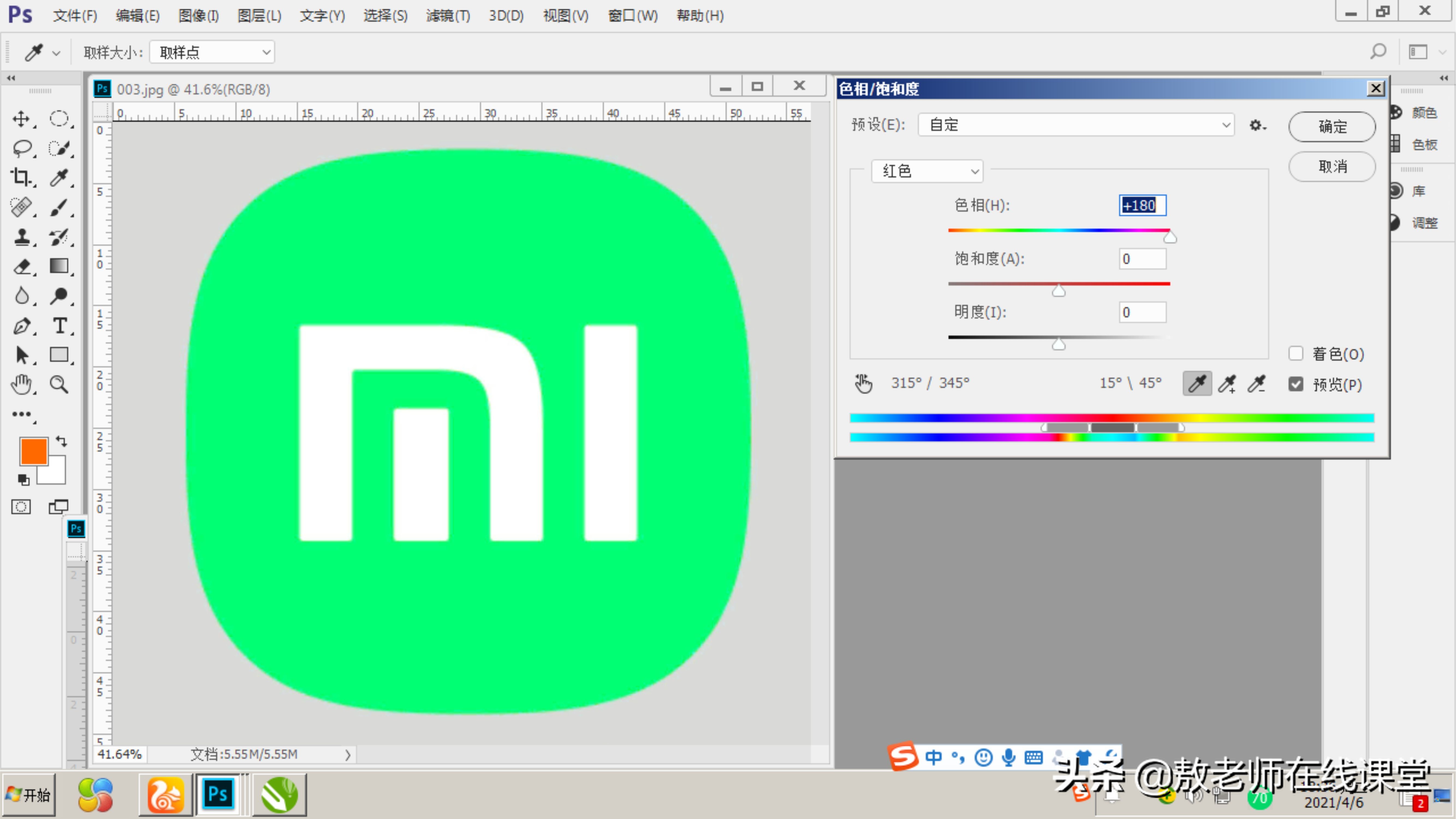Choose the Zoom tool in toolbox
Image resolution: width=1456 pixels, height=819 pixels.
[x=59, y=384]
